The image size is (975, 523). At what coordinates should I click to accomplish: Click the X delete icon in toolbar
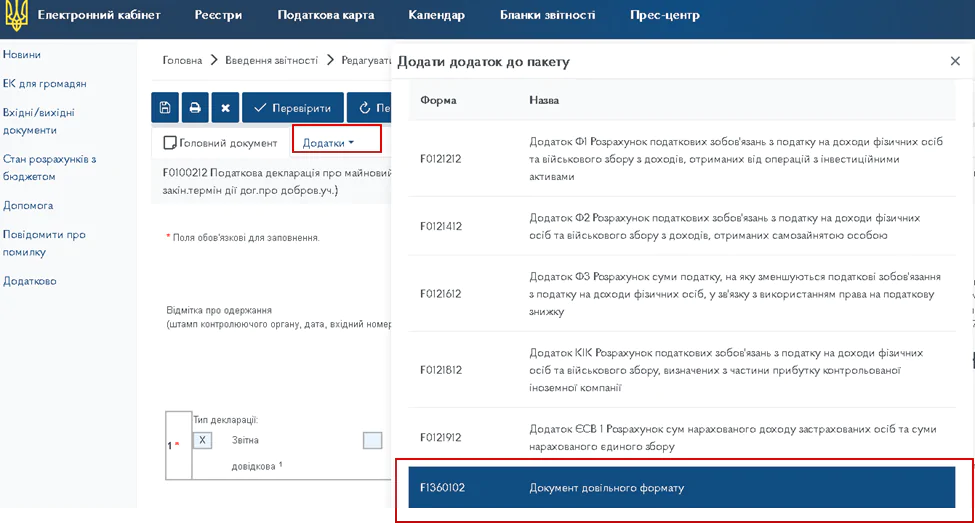click(225, 108)
